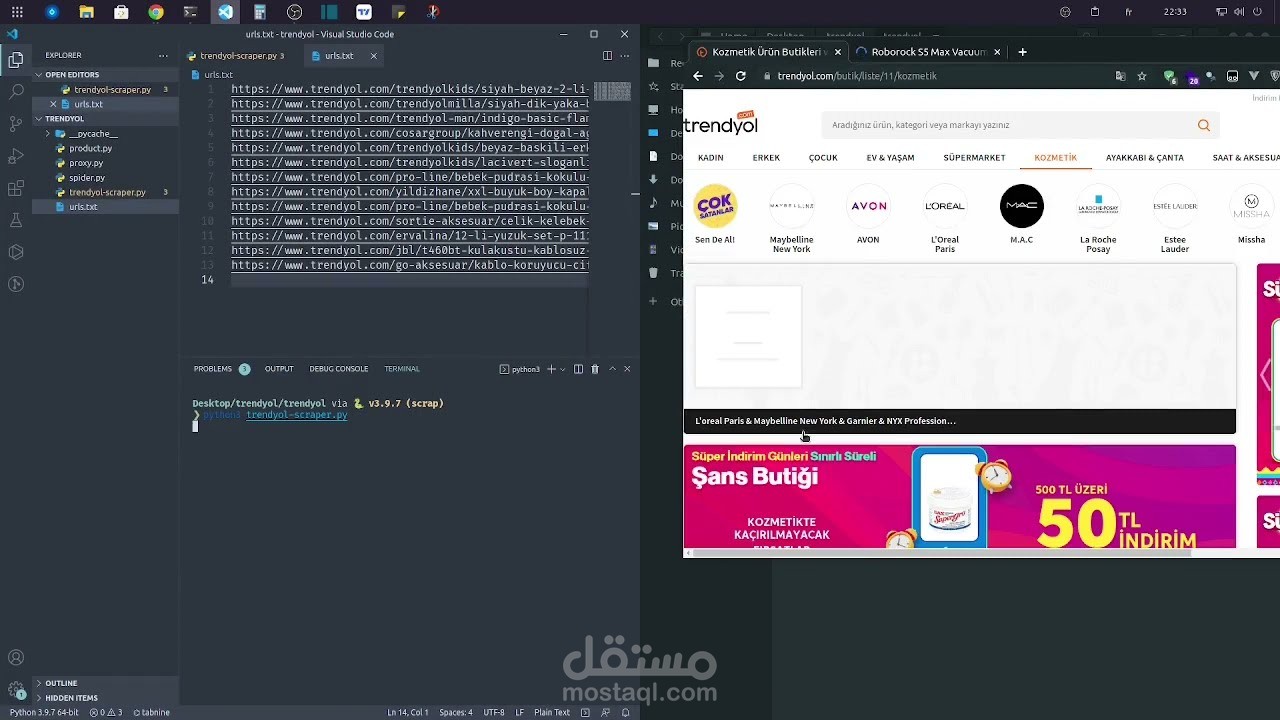Kill the terminal with trash icon

[x=595, y=369]
